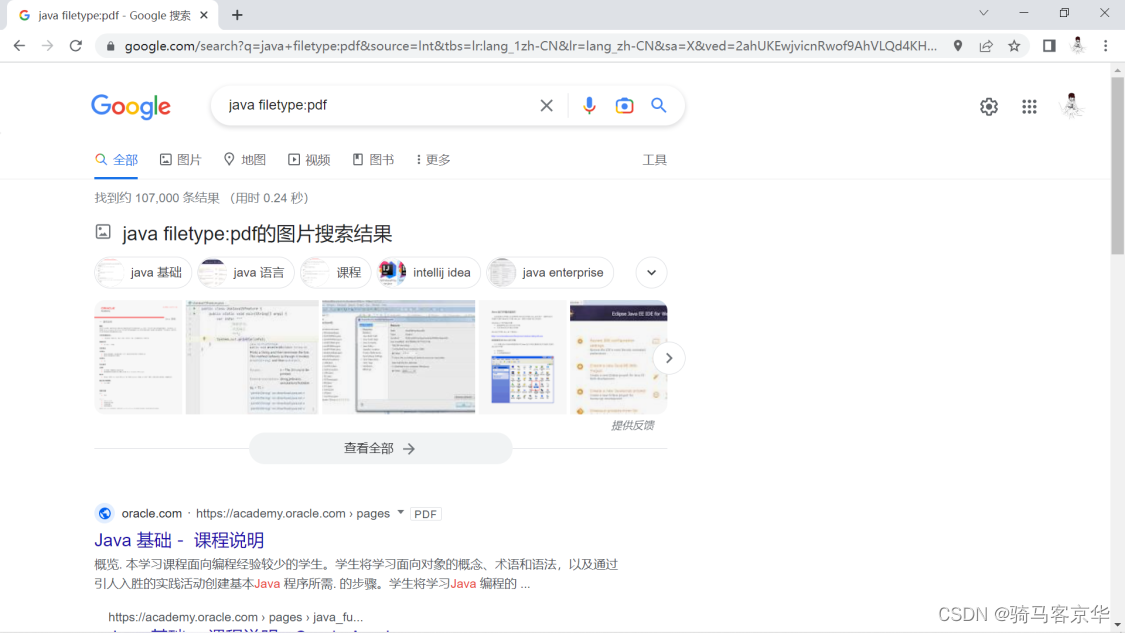Switch to 图片 images tab
This screenshot has height=633, width=1125.
coord(180,160)
